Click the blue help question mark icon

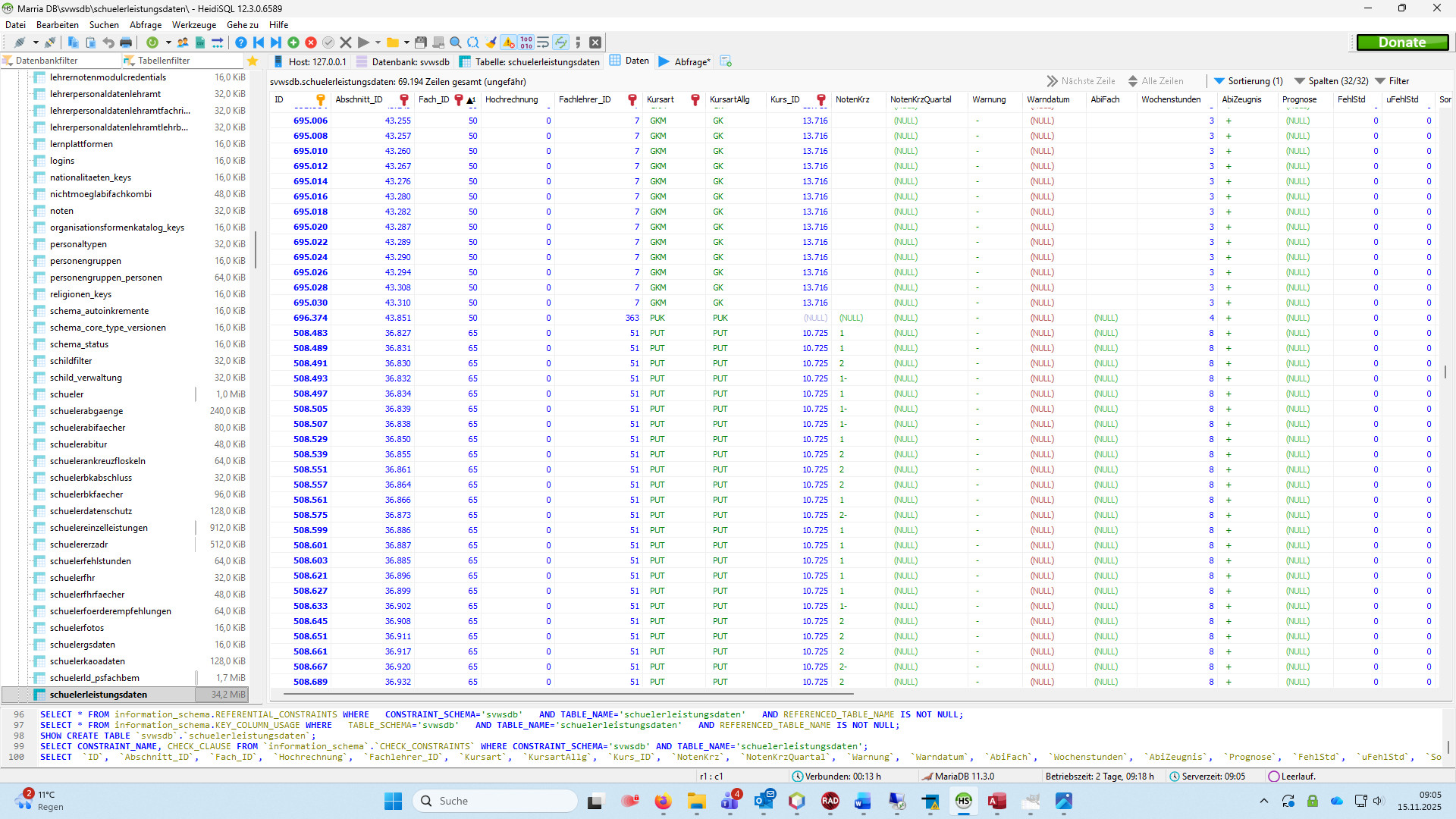pyautogui.click(x=240, y=42)
